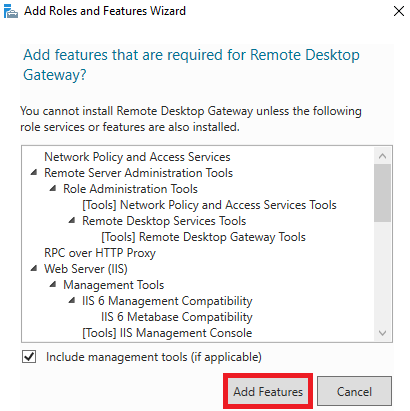Collapse the Management Tools node
The height and width of the screenshot is (411, 410).
53,285
